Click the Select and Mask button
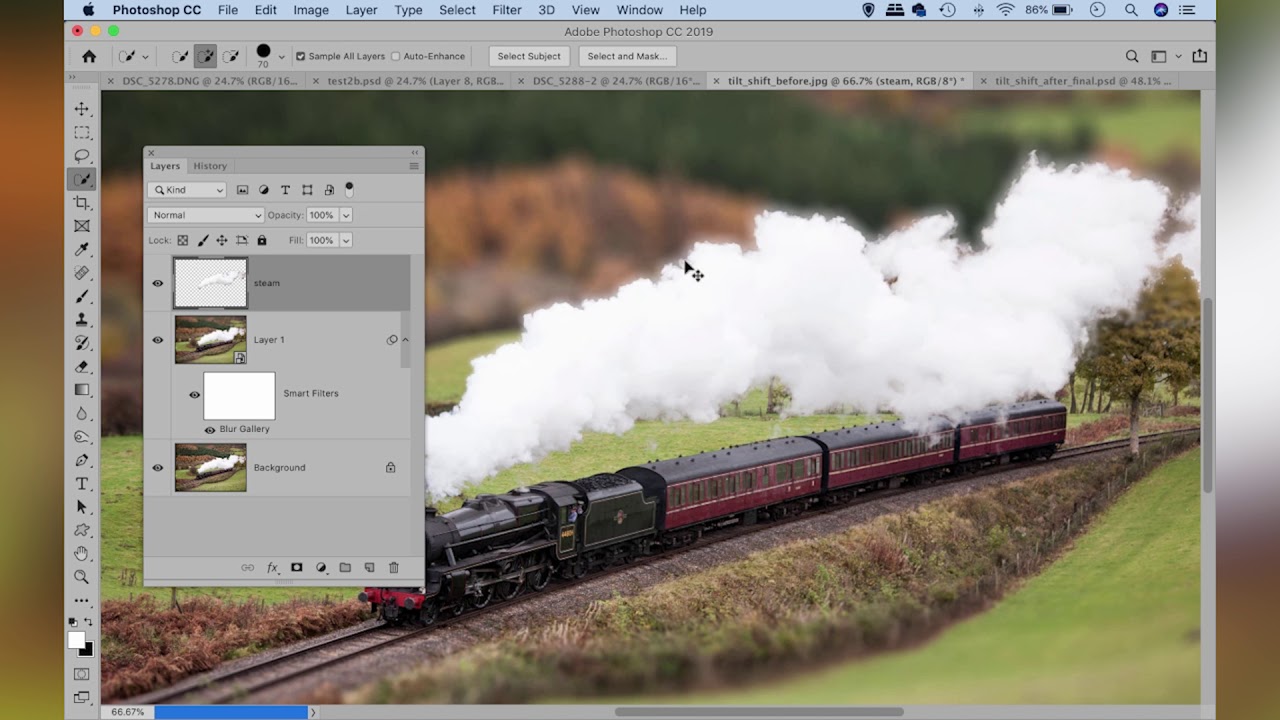 pos(626,57)
